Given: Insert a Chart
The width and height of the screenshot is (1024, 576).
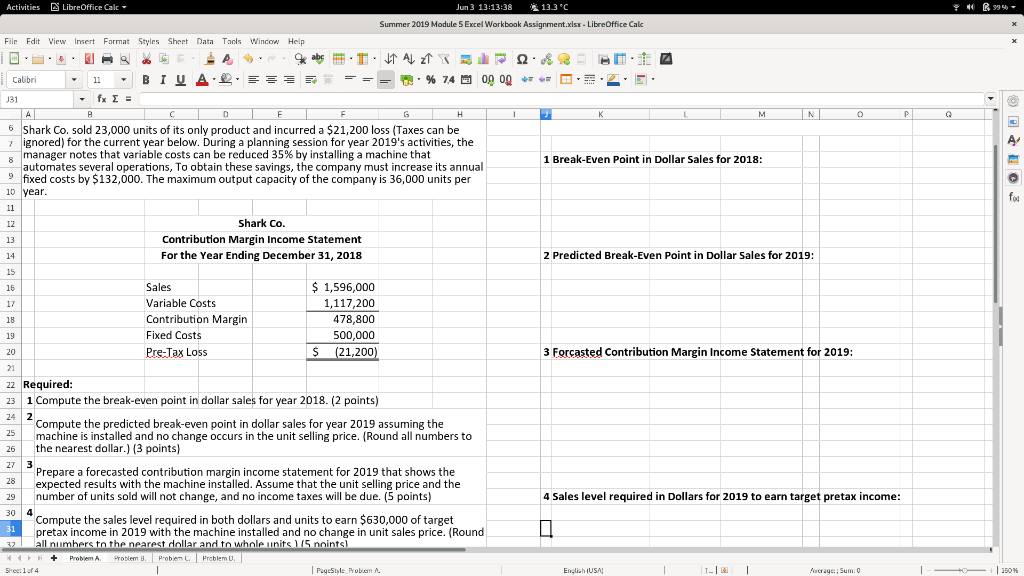Looking at the screenshot, I should [483, 58].
